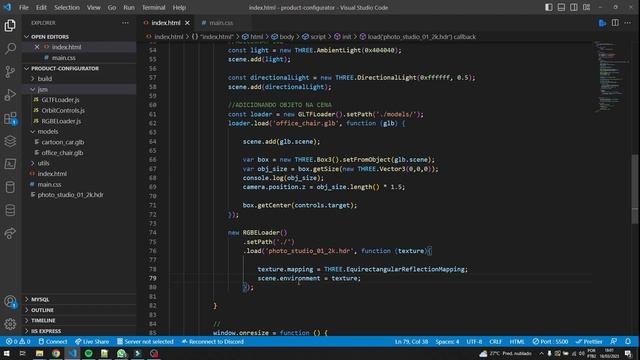Image resolution: width=640 pixels, height=360 pixels.
Task: Change HTML language mode in status bar
Action: tap(517, 342)
